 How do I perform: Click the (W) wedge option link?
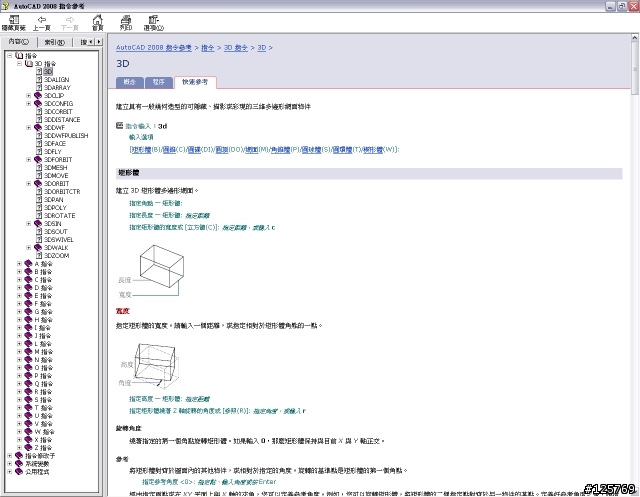(373, 149)
